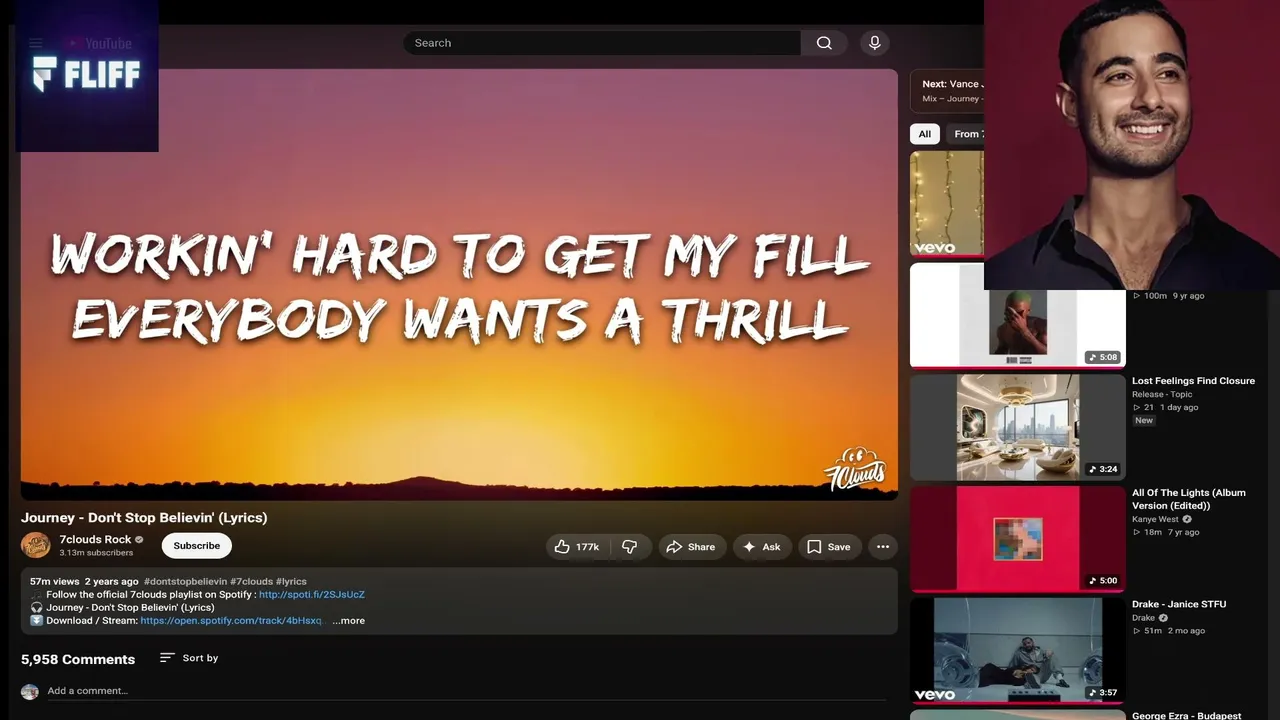Viewport: 1280px width, 720px height.
Task: Like the video with 177k likes
Action: pyautogui.click(x=577, y=547)
